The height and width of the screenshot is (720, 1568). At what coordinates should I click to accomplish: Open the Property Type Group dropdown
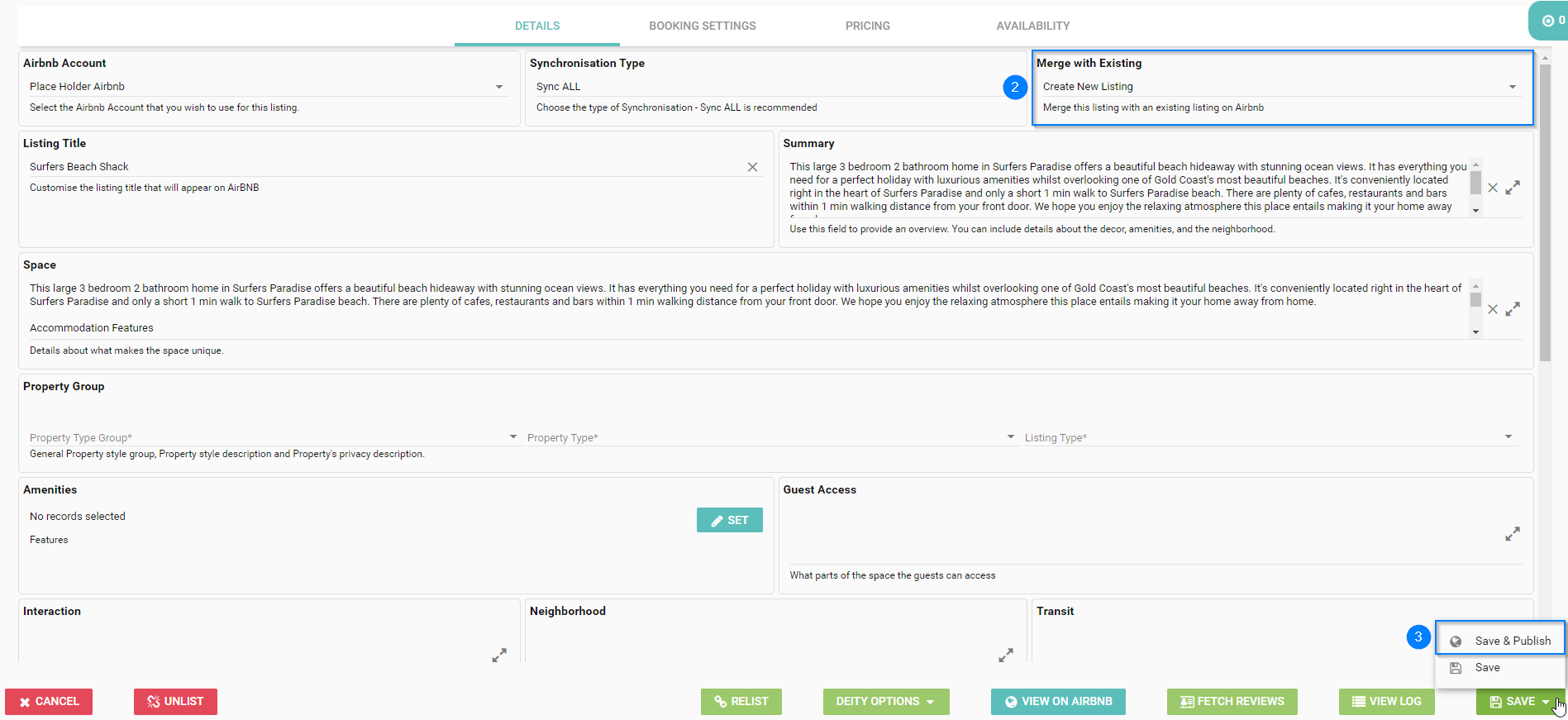coord(512,437)
